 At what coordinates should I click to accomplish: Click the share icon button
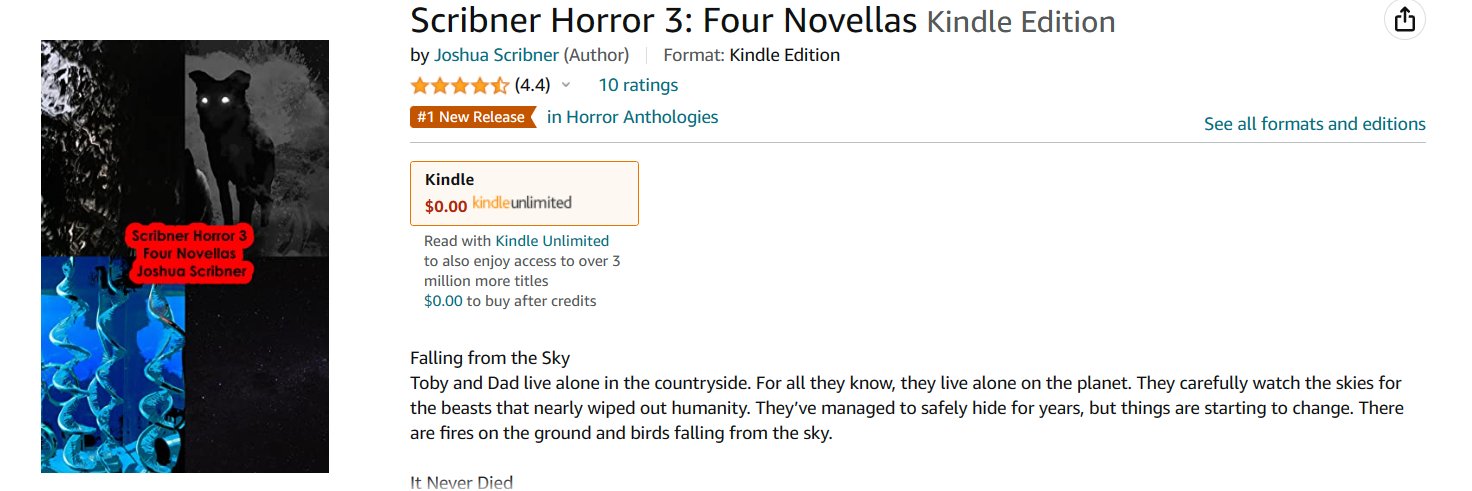click(1405, 20)
